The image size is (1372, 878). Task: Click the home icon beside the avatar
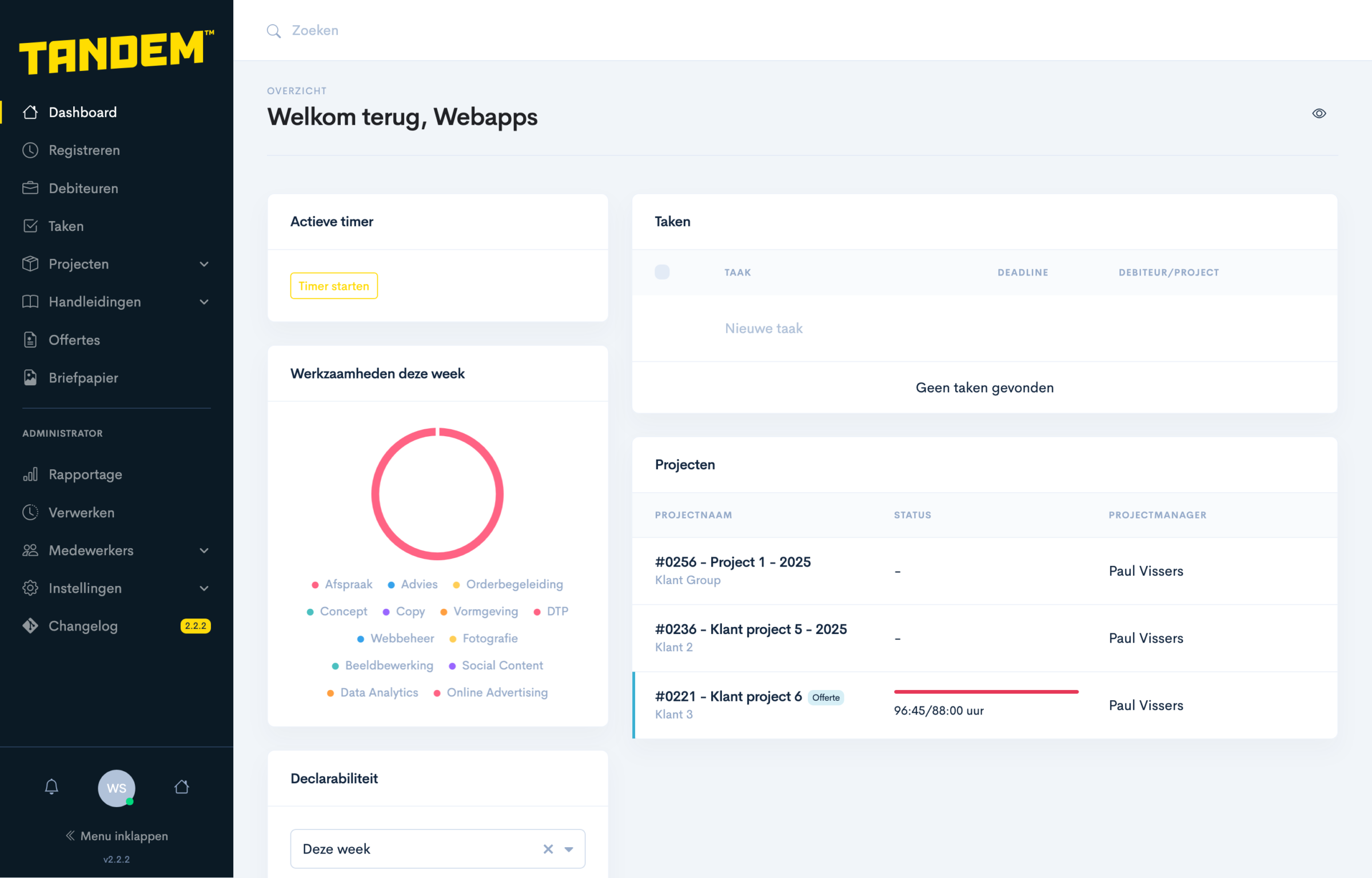pos(182,787)
